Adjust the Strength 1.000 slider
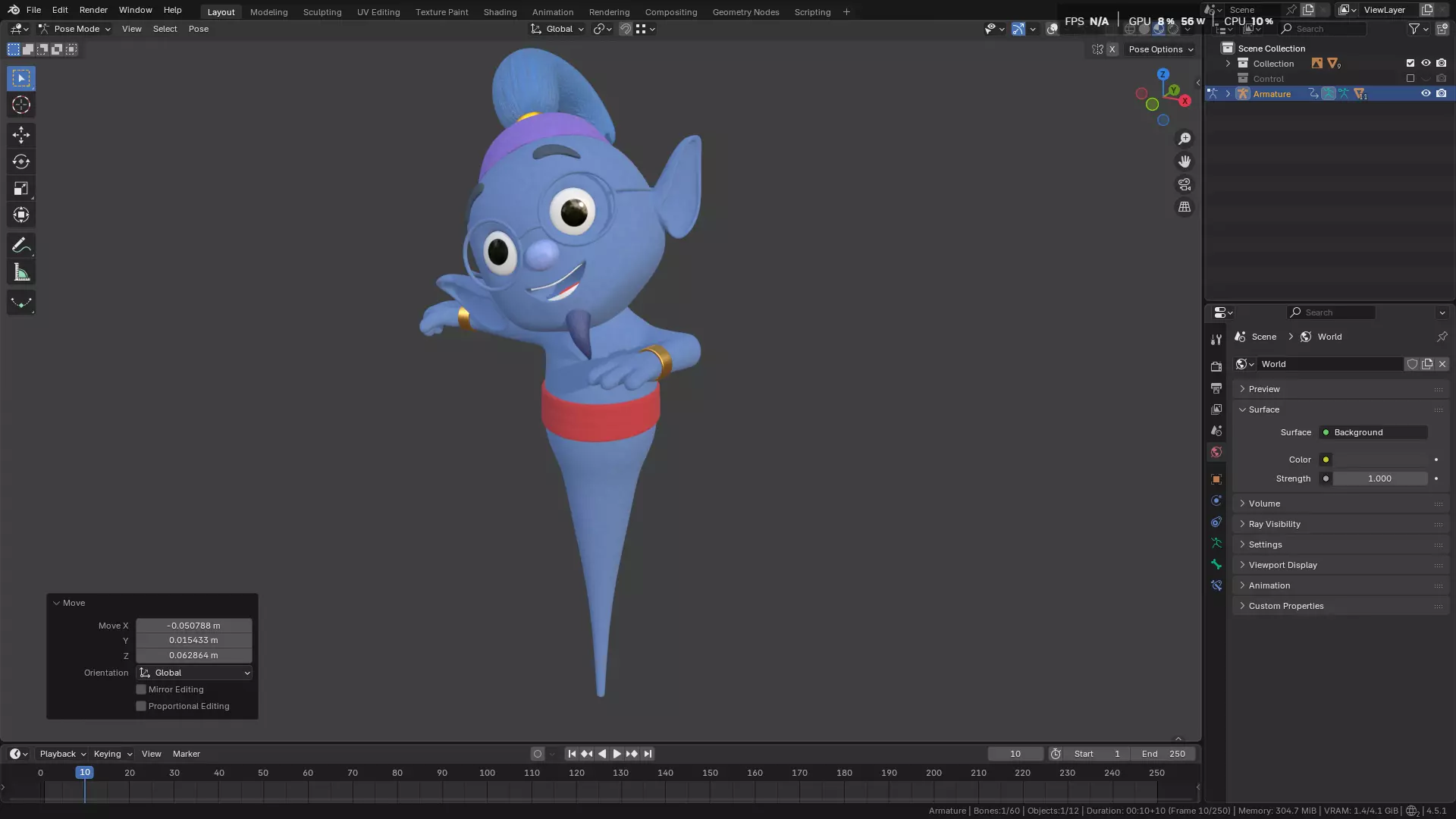This screenshot has height=819, width=1456. tap(1381, 479)
